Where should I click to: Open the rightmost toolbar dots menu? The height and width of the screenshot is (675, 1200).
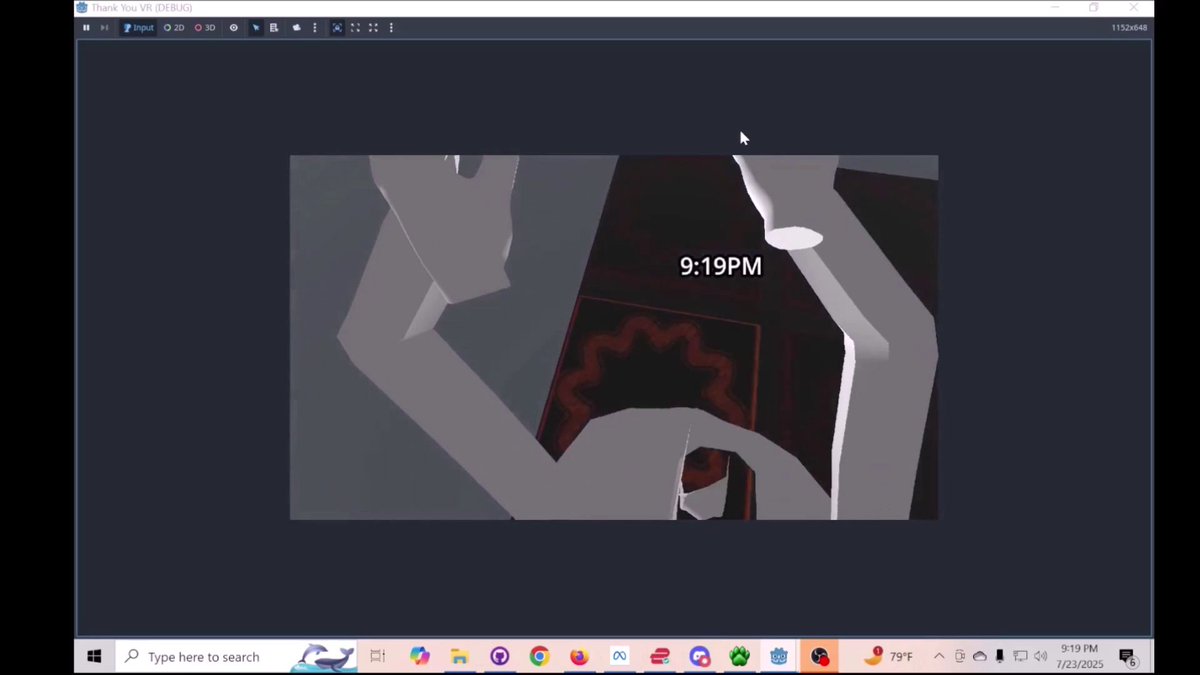click(x=390, y=27)
